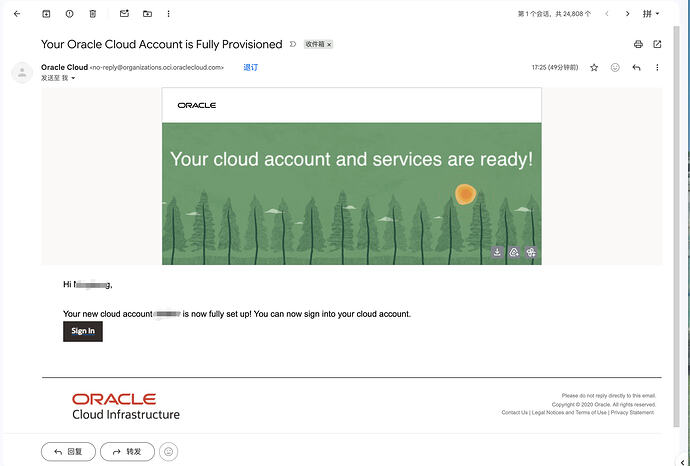
Task: Move email to a folder
Action: click(147, 14)
